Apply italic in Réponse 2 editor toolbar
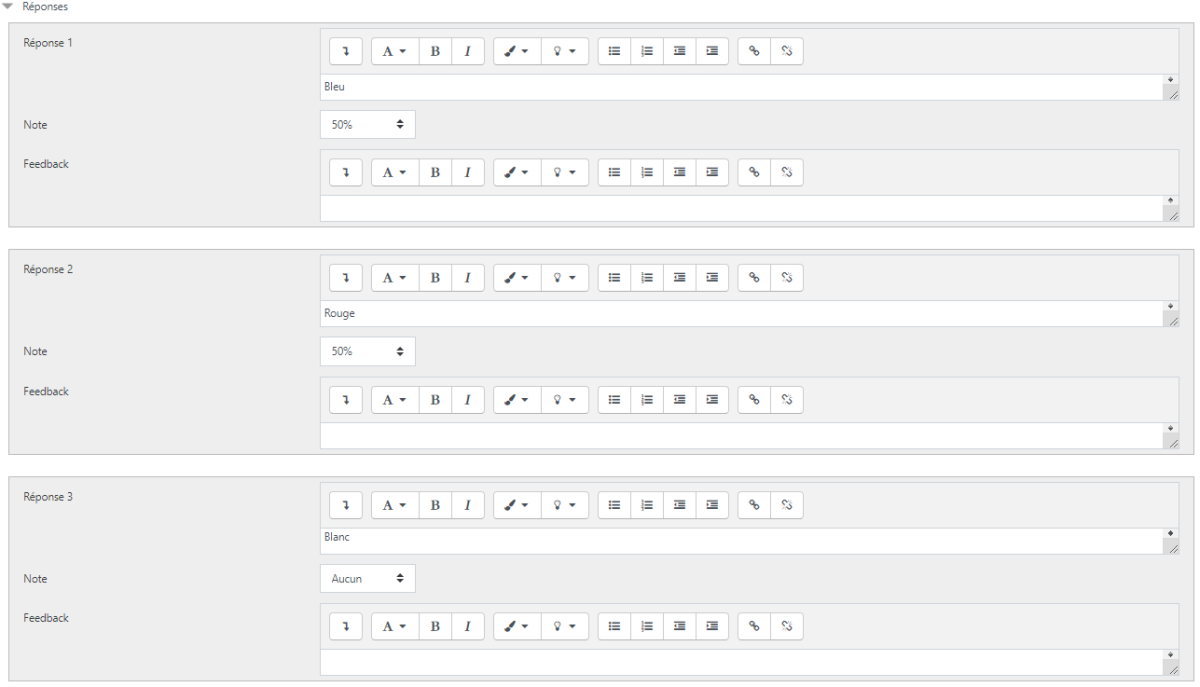Viewport: 1200px width, 687px height. click(468, 278)
